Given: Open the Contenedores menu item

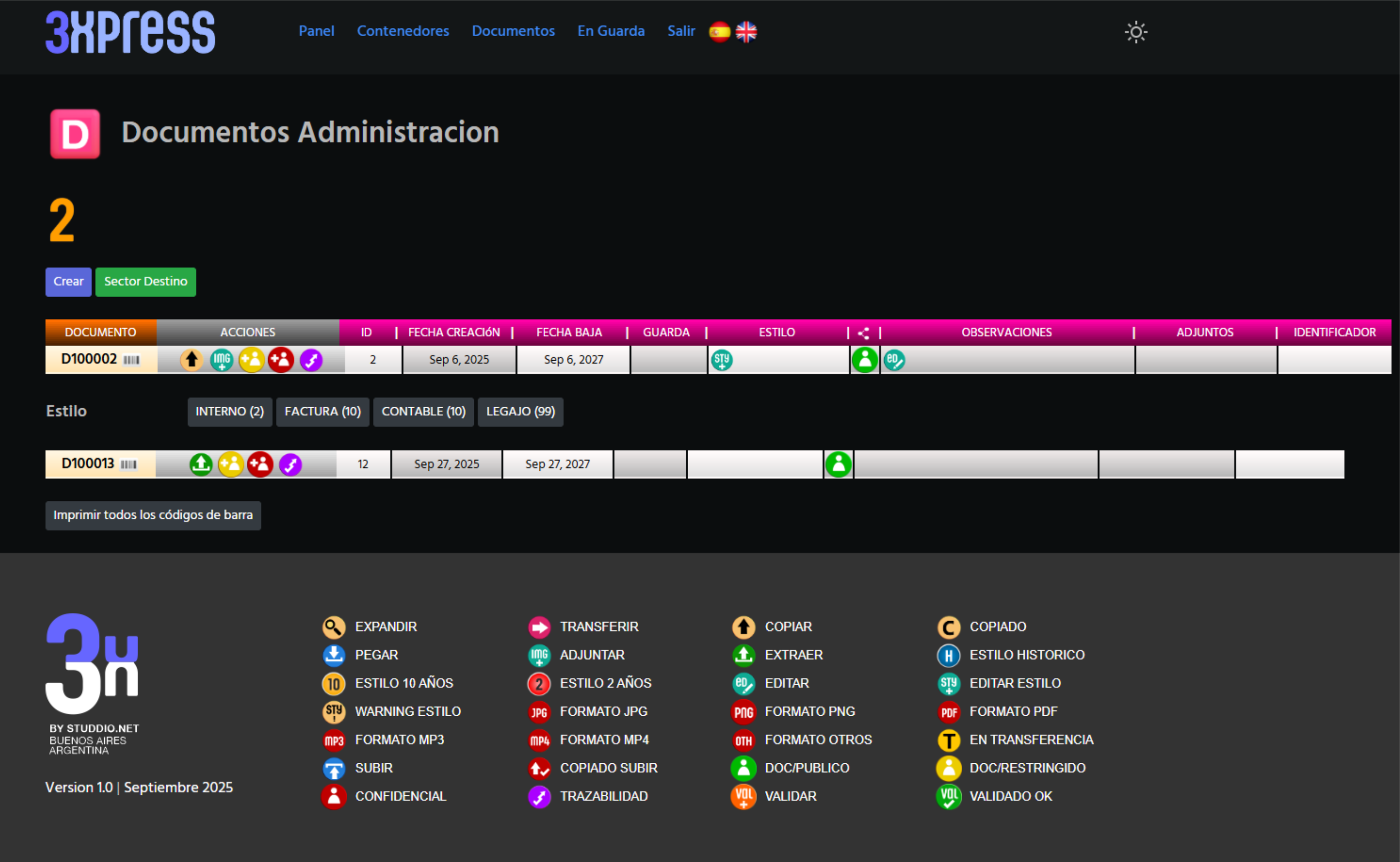Looking at the screenshot, I should point(403,31).
